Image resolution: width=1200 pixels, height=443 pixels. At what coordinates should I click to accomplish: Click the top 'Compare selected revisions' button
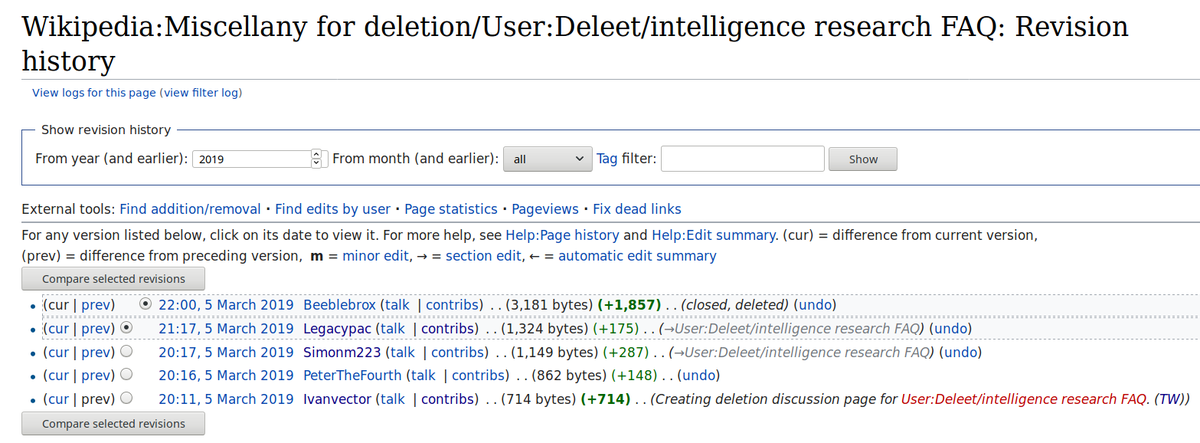[113, 279]
